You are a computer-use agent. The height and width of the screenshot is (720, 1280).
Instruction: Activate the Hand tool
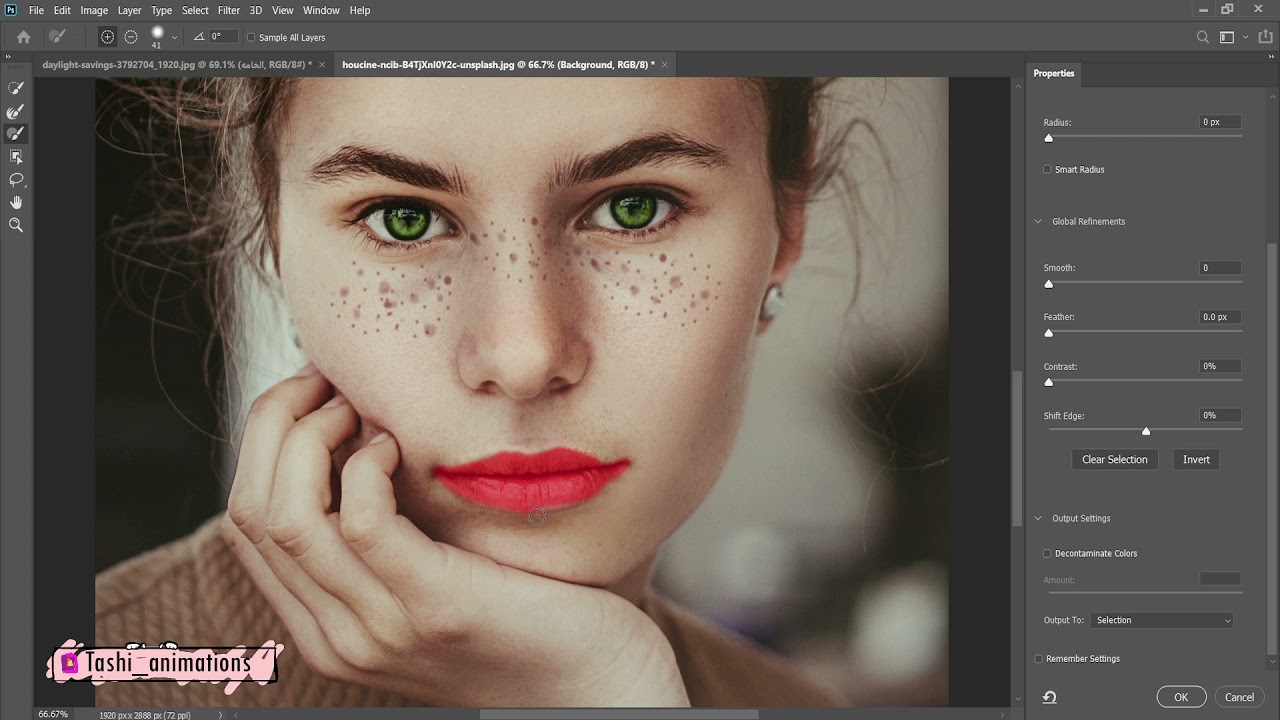point(16,203)
